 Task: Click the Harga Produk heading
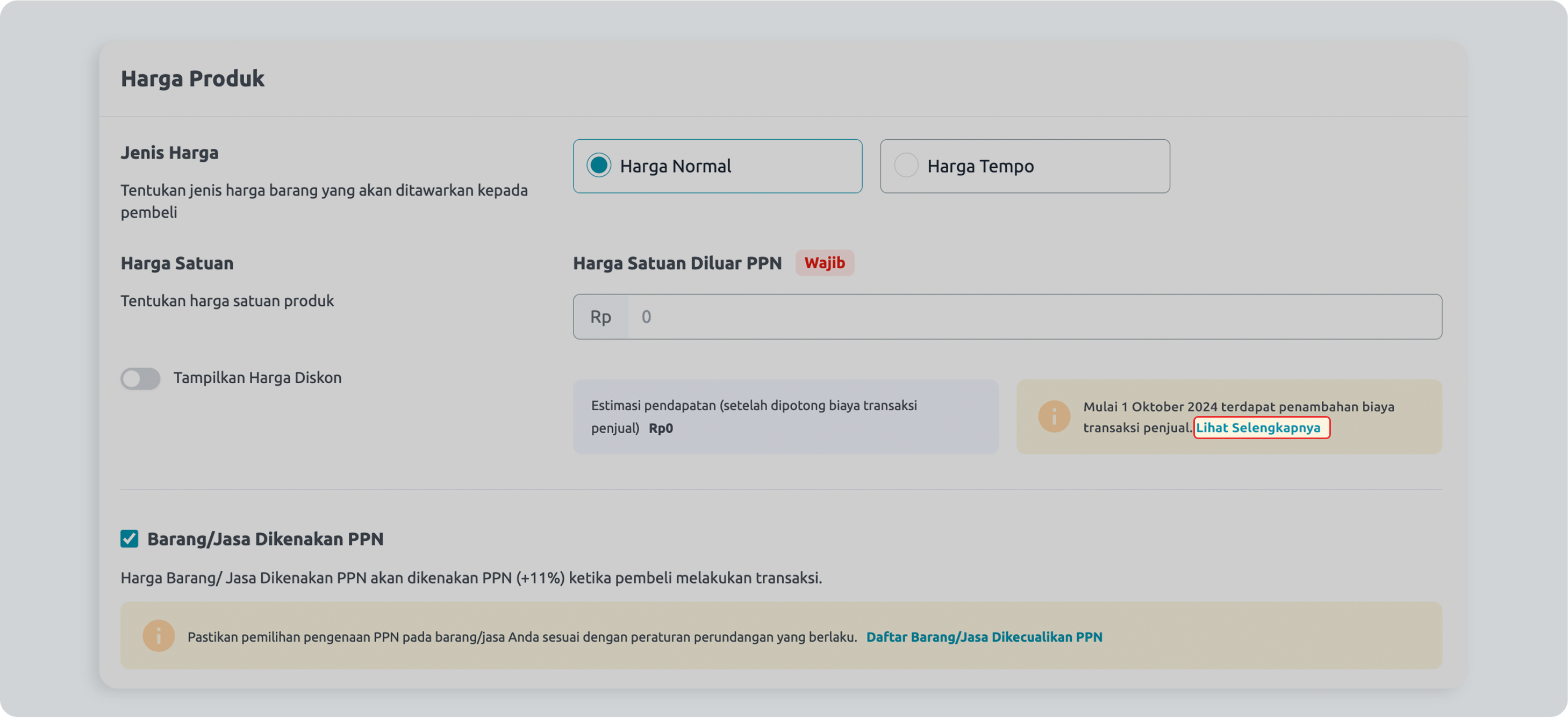[192, 79]
